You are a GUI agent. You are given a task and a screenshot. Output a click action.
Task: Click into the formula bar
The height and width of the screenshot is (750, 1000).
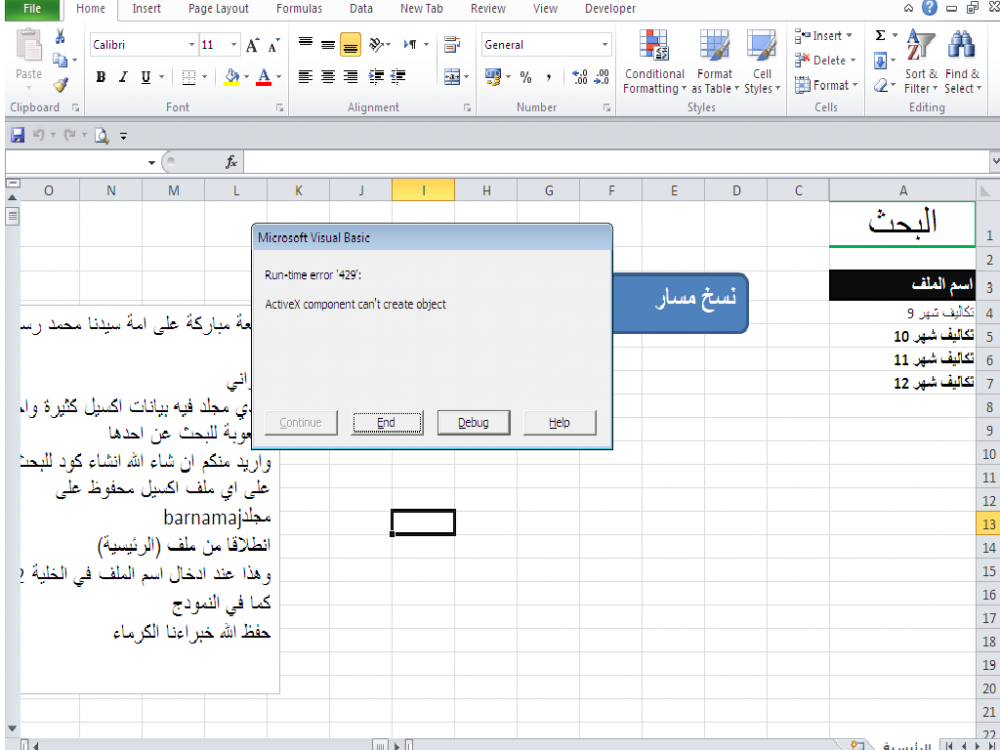click(x=615, y=163)
